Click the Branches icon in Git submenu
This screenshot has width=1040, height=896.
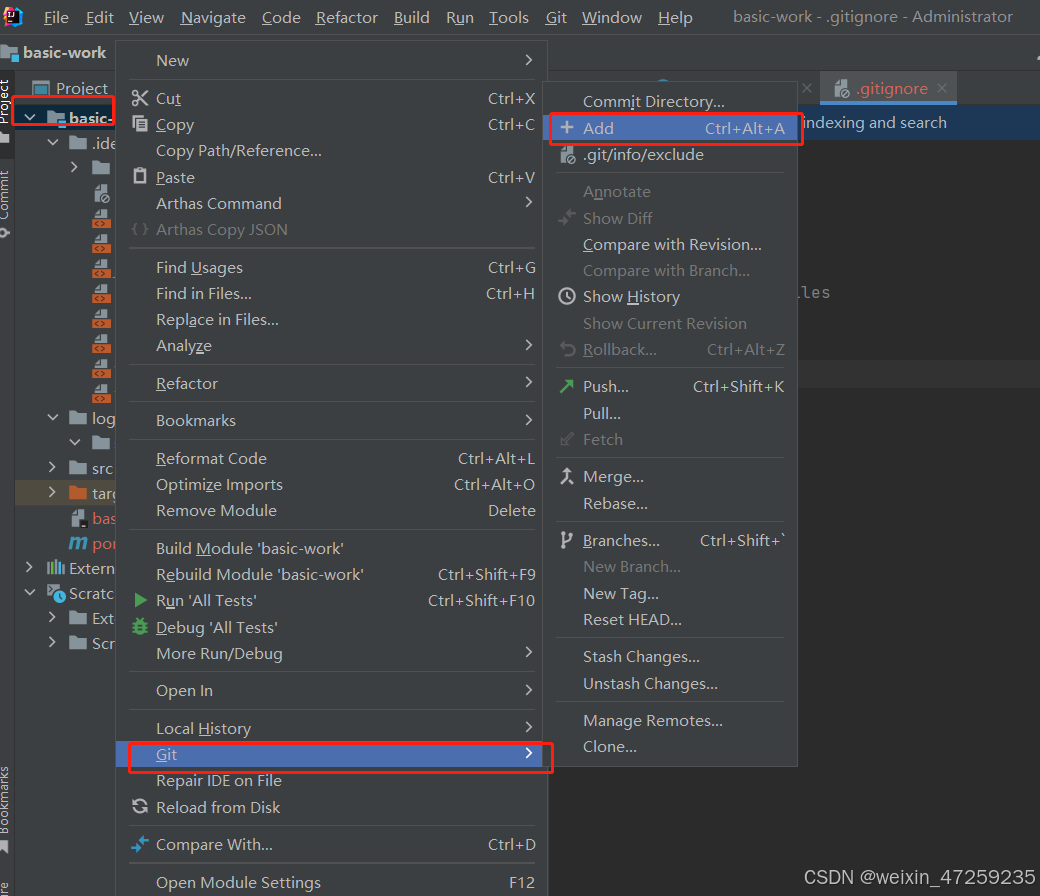(x=566, y=541)
